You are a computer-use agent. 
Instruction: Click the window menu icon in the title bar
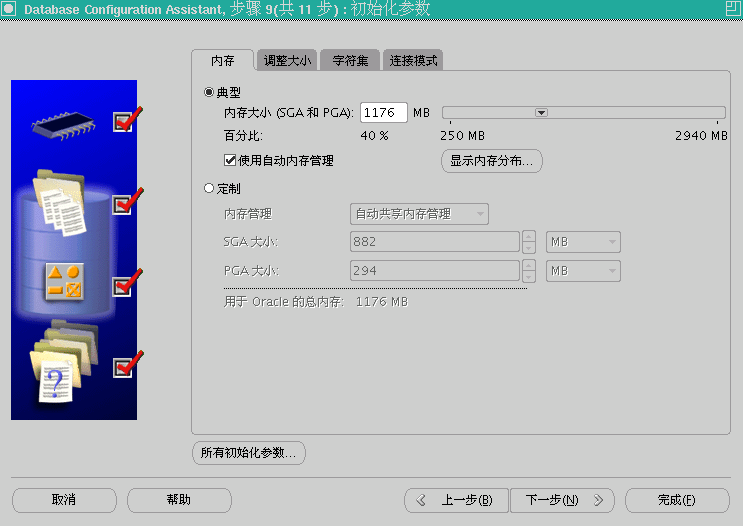tap(9, 9)
